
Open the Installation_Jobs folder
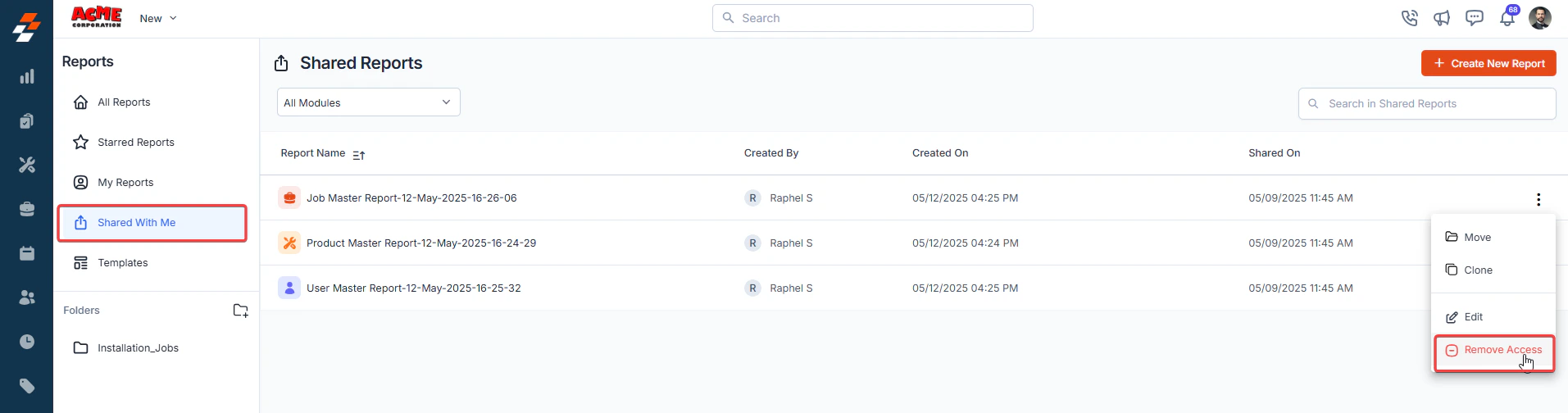coord(138,348)
